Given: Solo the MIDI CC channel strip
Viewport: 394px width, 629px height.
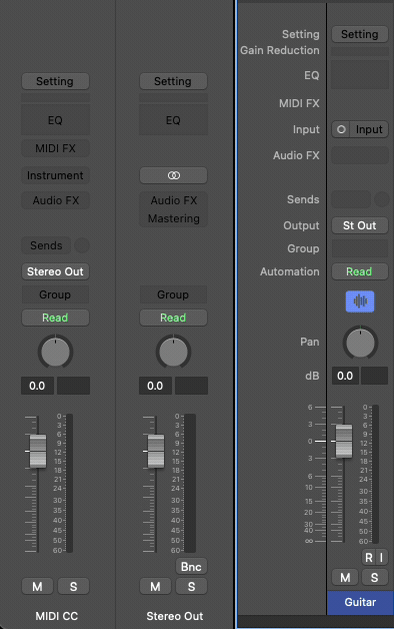Looking at the screenshot, I should 73,586.
